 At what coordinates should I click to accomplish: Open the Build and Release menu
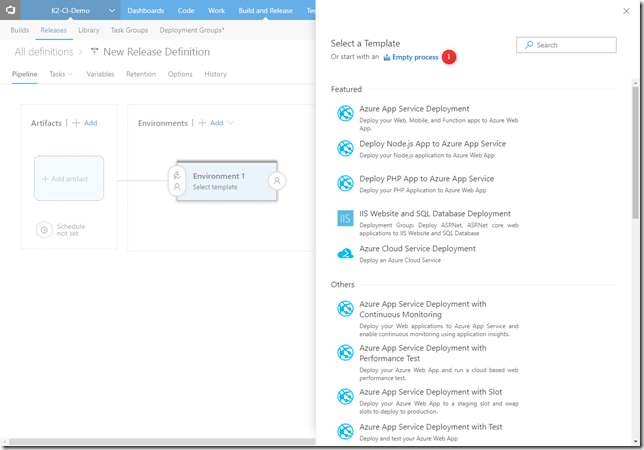click(265, 10)
